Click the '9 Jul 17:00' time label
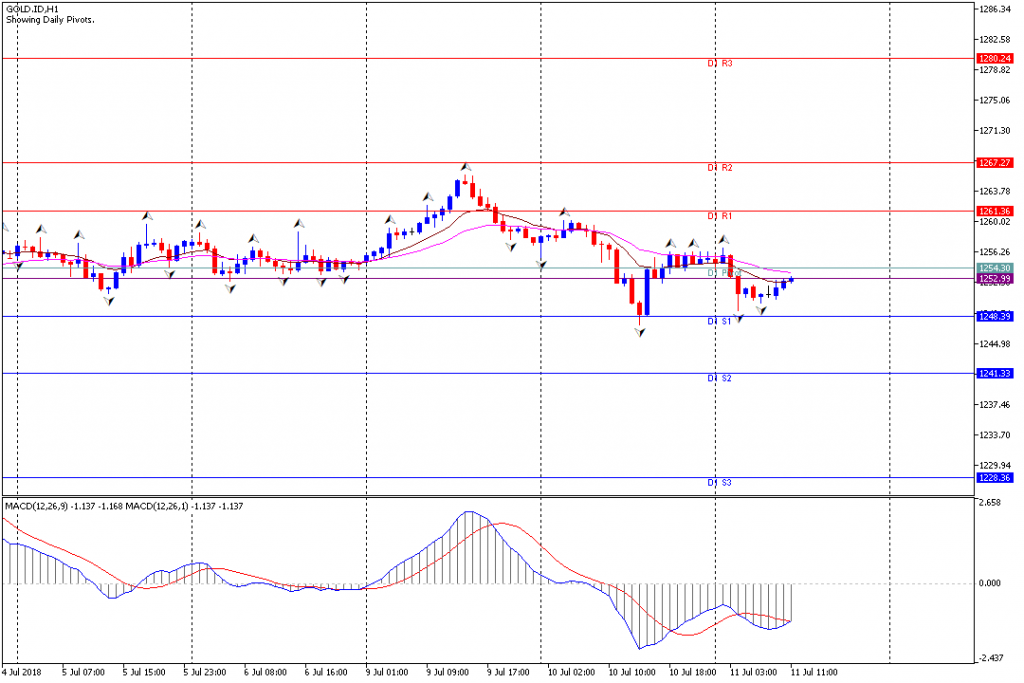The height and width of the screenshot is (683, 1024). (508, 673)
